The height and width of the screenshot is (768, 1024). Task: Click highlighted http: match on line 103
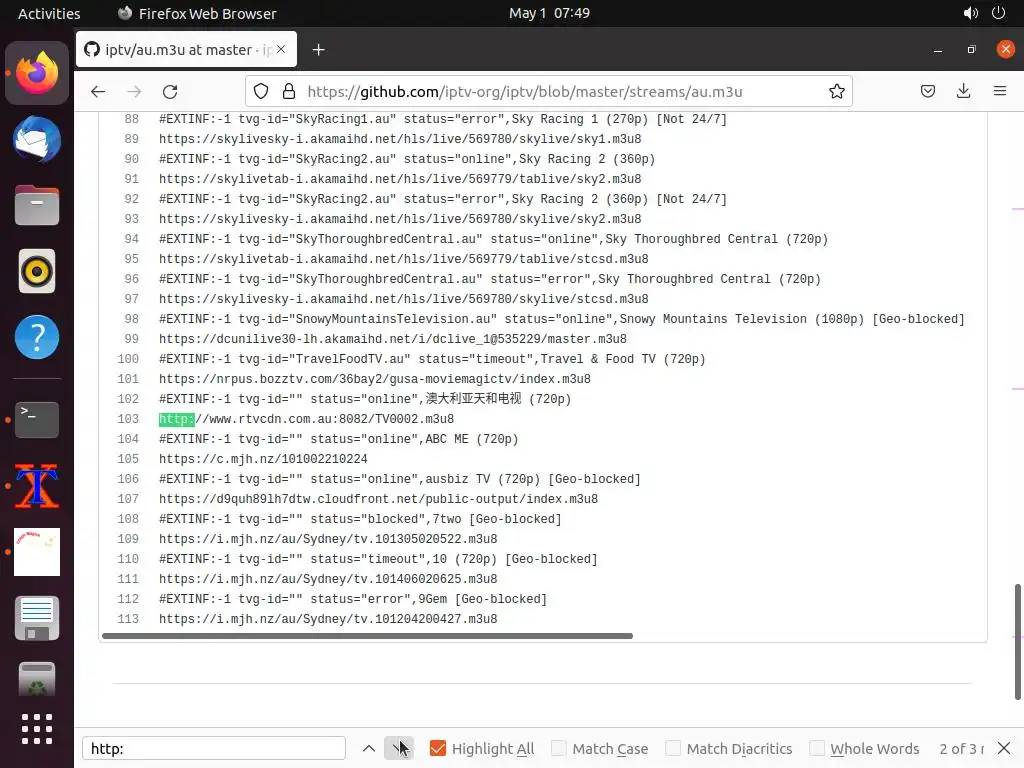pyautogui.click(x=176, y=419)
